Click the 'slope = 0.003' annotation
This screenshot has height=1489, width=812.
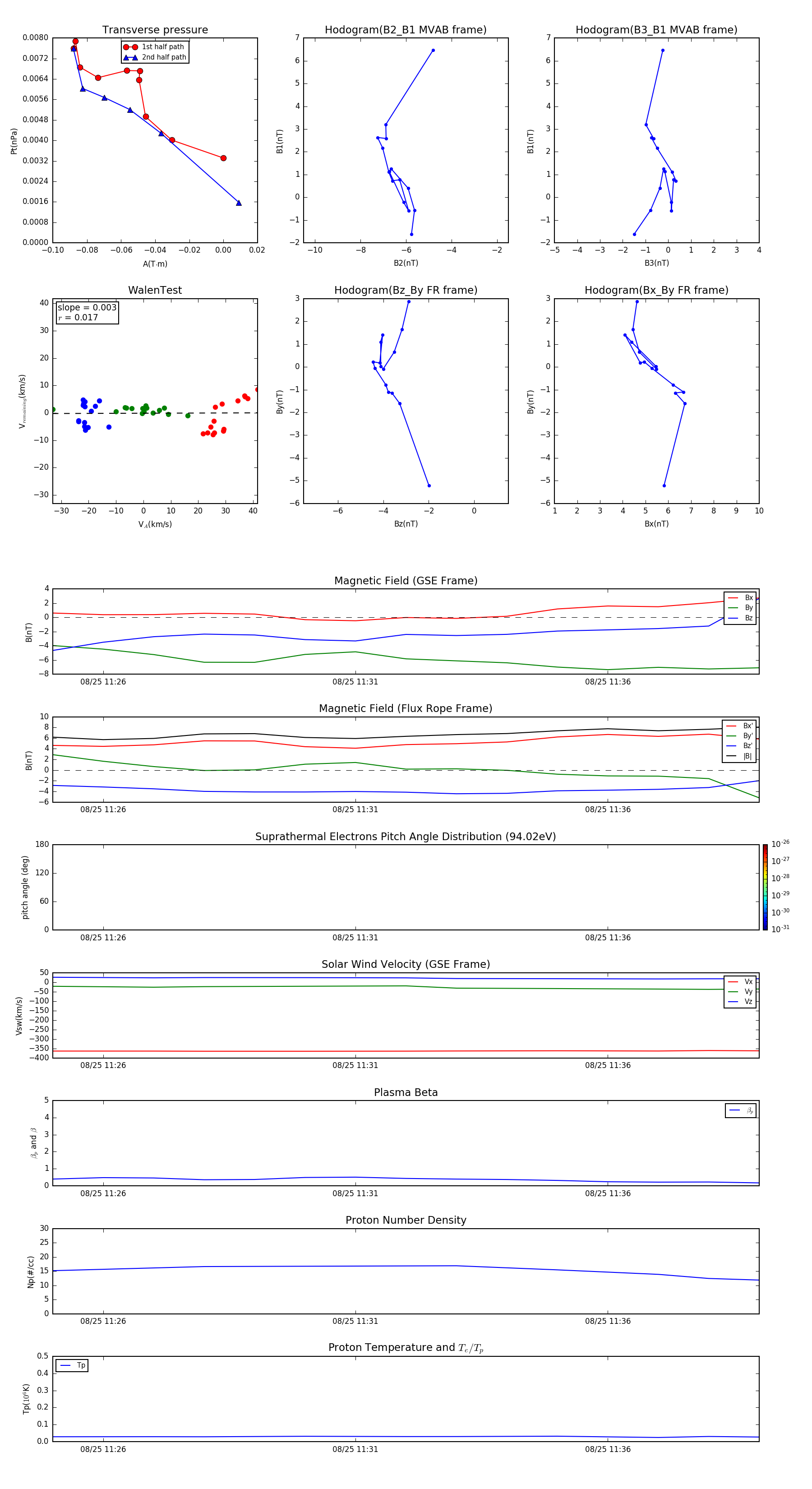(87, 308)
